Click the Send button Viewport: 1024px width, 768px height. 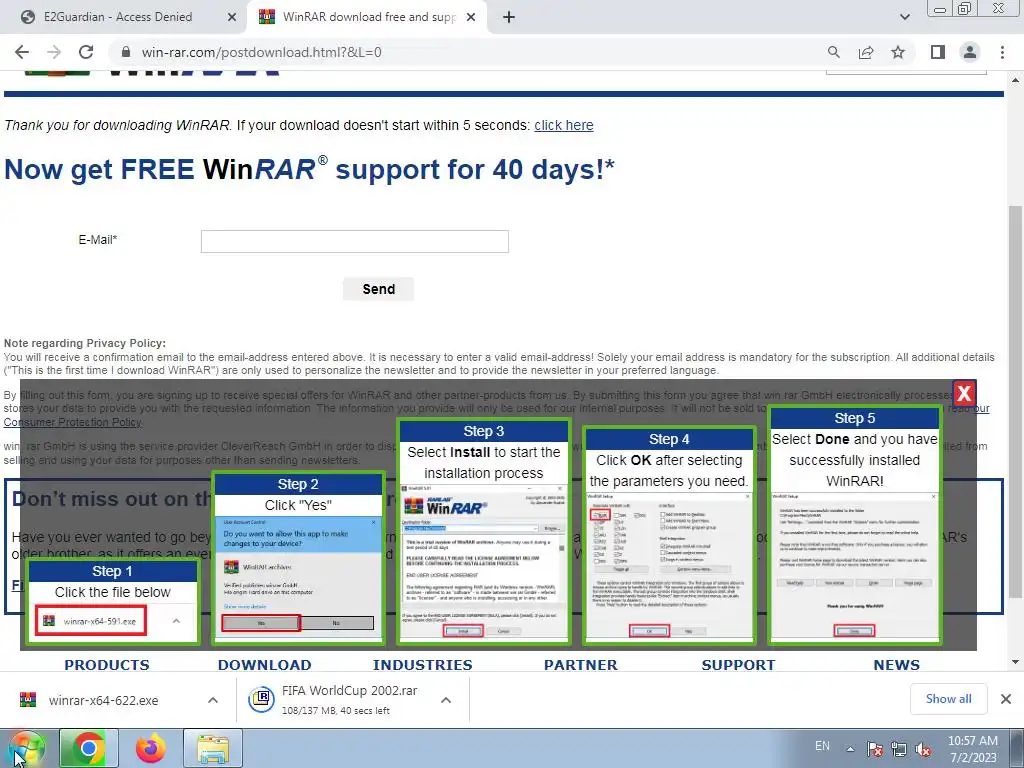(378, 289)
